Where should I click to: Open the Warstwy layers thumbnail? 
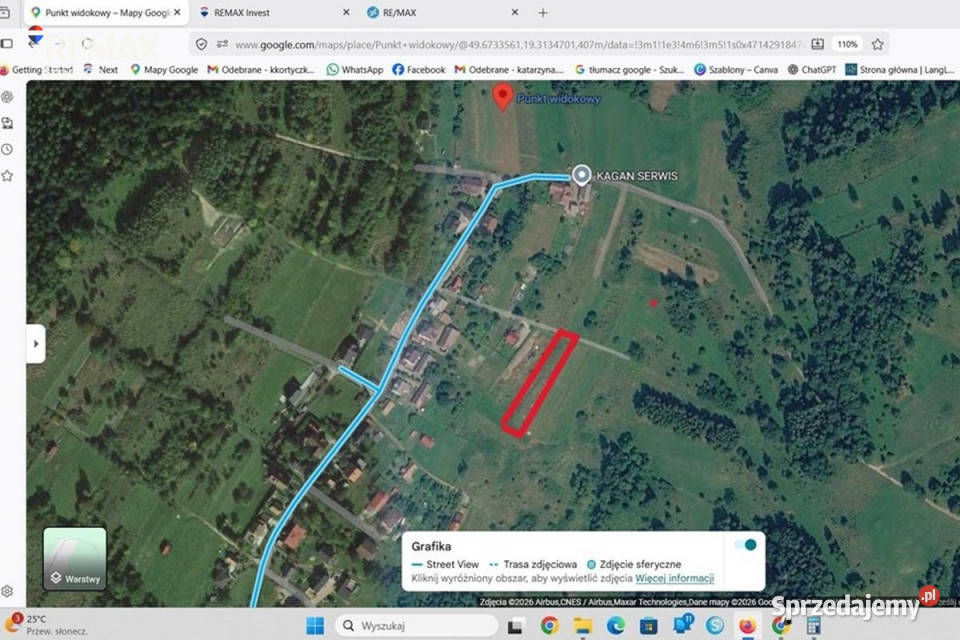click(x=75, y=559)
